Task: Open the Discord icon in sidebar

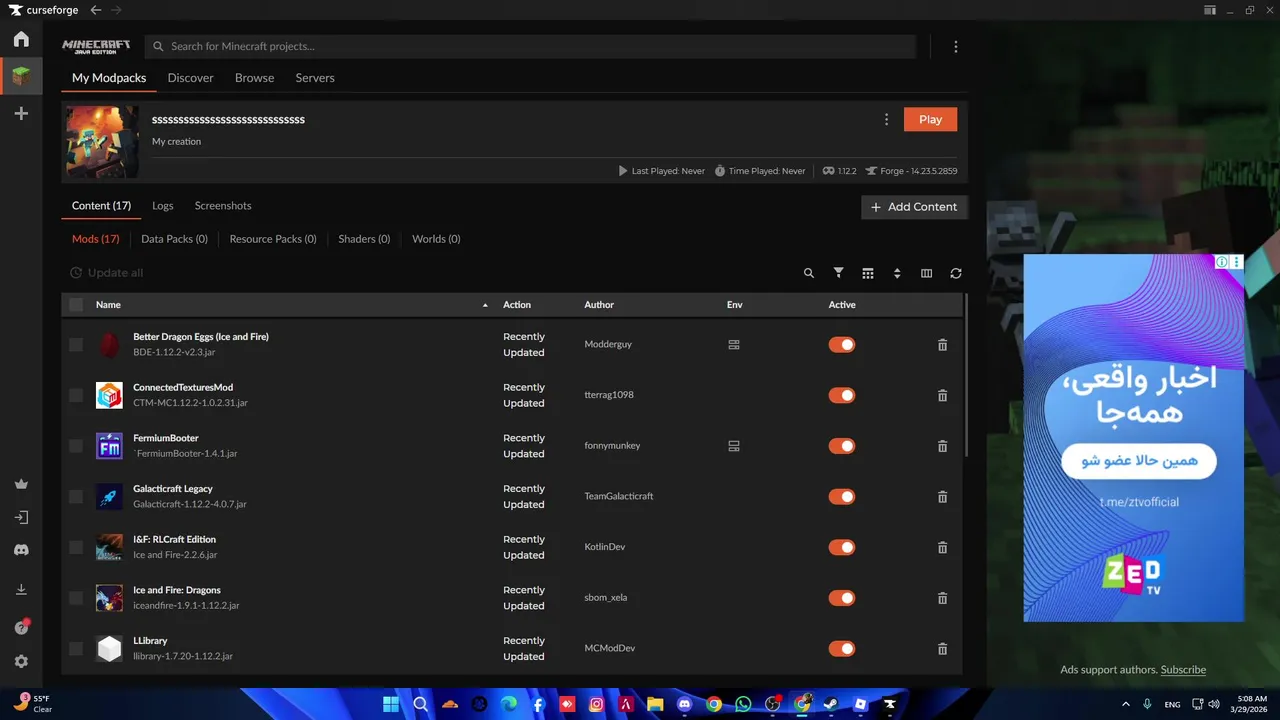Action: 21,550
